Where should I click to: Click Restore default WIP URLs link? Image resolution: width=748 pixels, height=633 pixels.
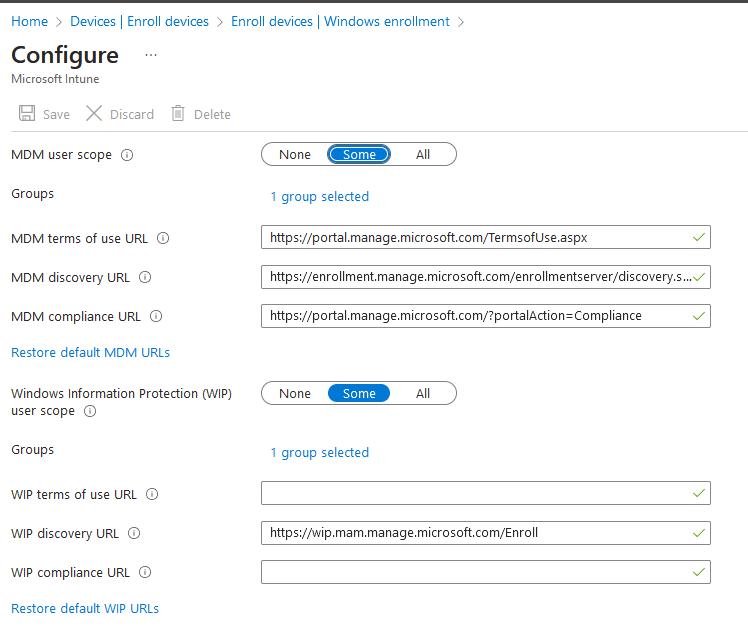tap(85, 608)
